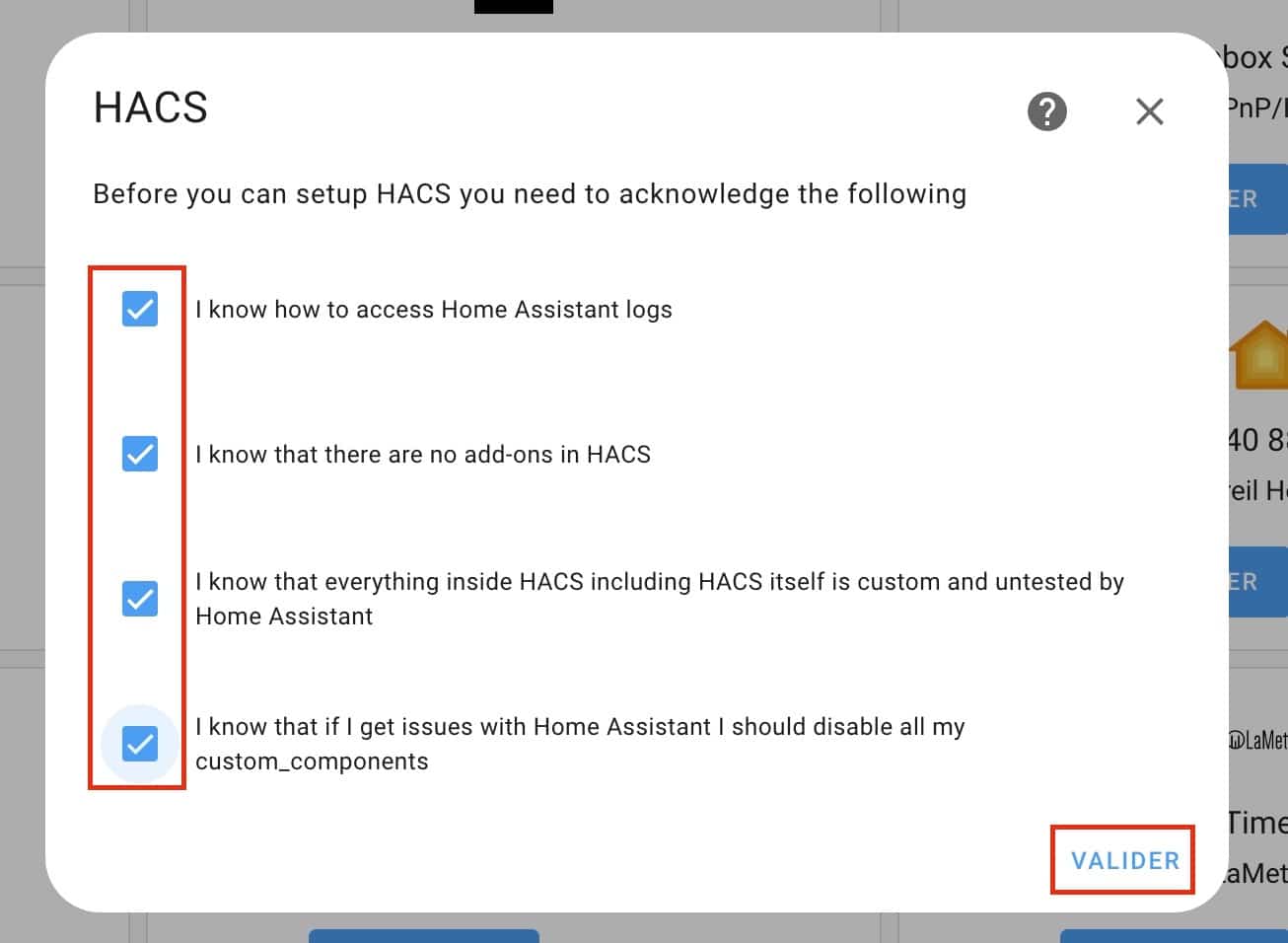Close the HACS dialog with X
This screenshot has width=1288, height=943.
1150,111
